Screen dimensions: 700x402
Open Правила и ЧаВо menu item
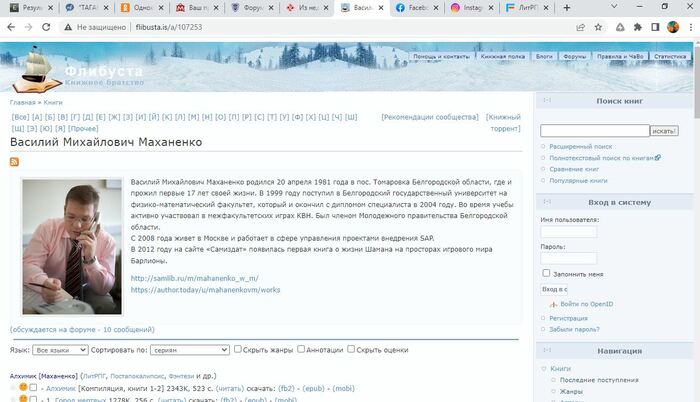620,56
